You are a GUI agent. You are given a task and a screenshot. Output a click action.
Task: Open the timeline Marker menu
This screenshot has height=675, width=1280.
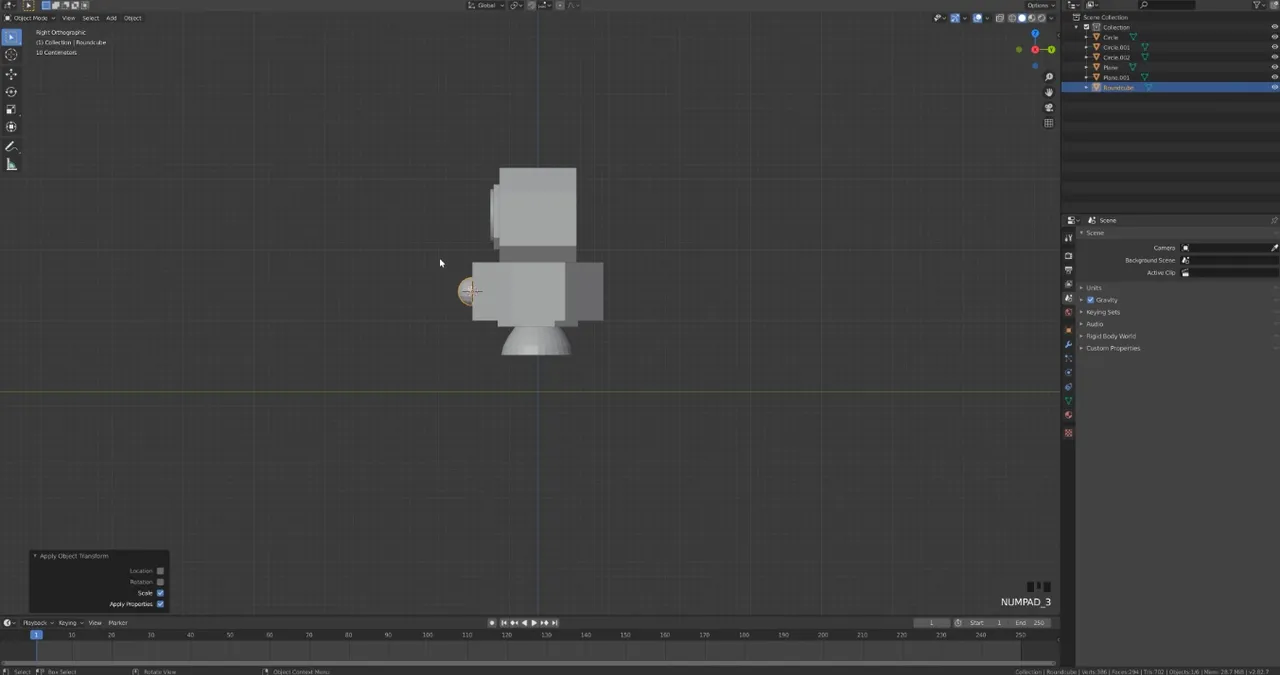click(118, 623)
